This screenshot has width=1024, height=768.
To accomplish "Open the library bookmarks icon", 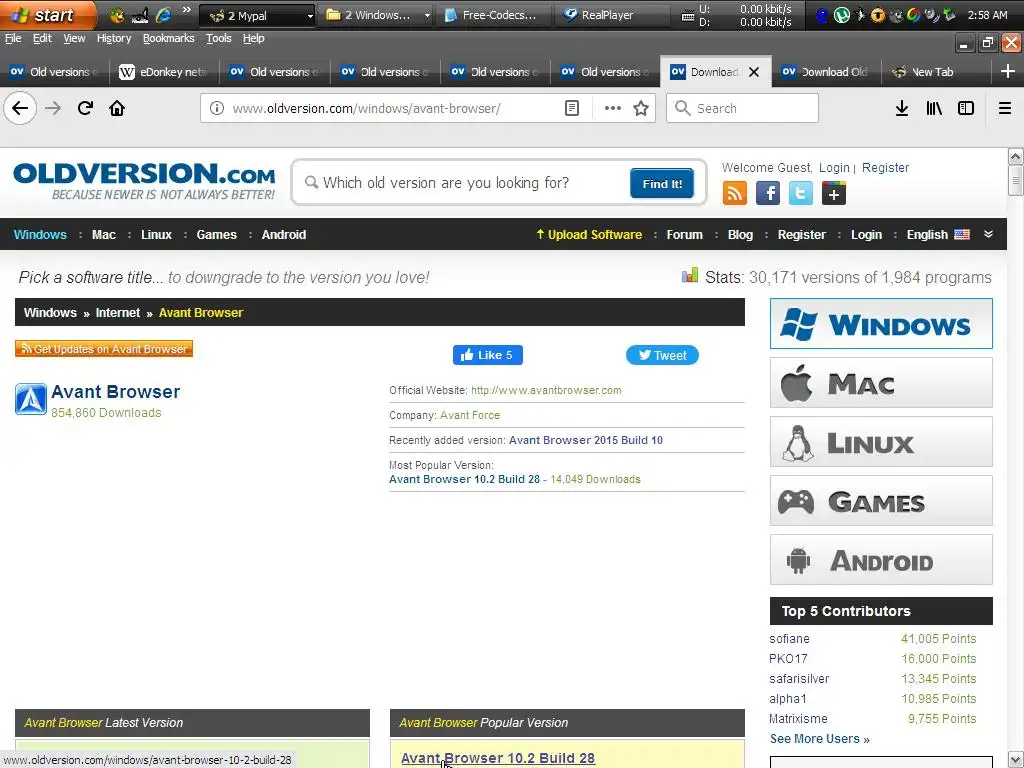I will click(x=934, y=108).
